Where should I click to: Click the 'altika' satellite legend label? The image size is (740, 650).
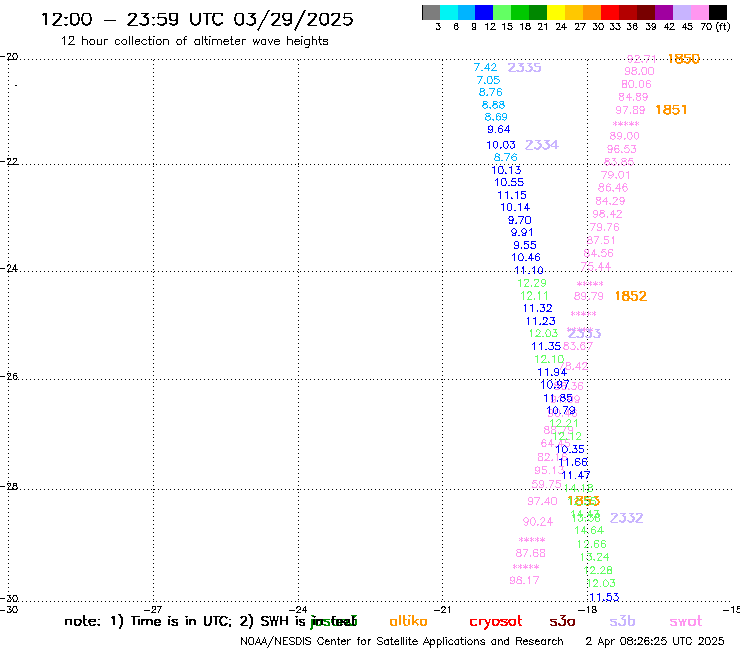click(408, 621)
